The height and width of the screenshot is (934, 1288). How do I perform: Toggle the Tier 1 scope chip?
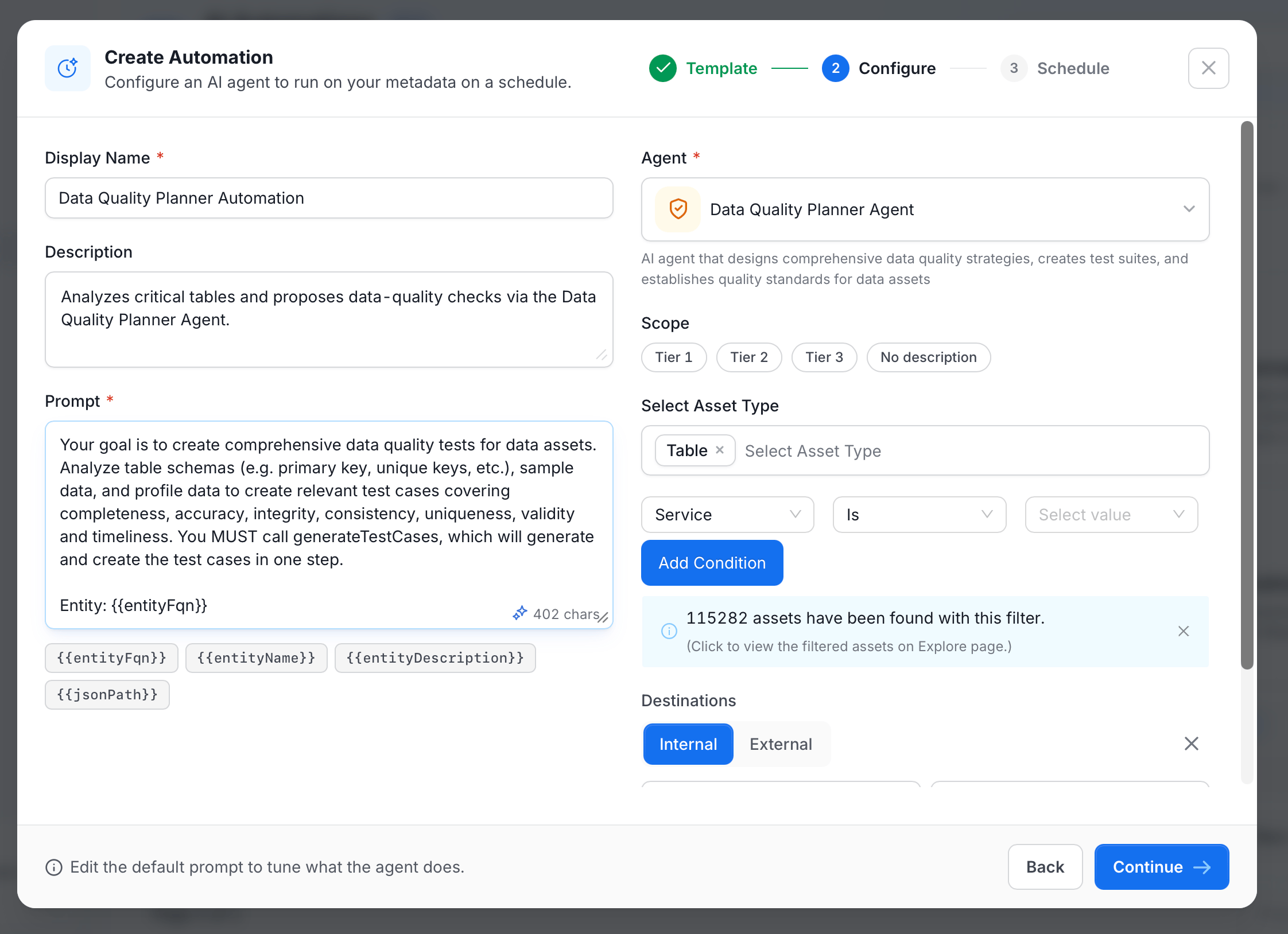pos(674,357)
